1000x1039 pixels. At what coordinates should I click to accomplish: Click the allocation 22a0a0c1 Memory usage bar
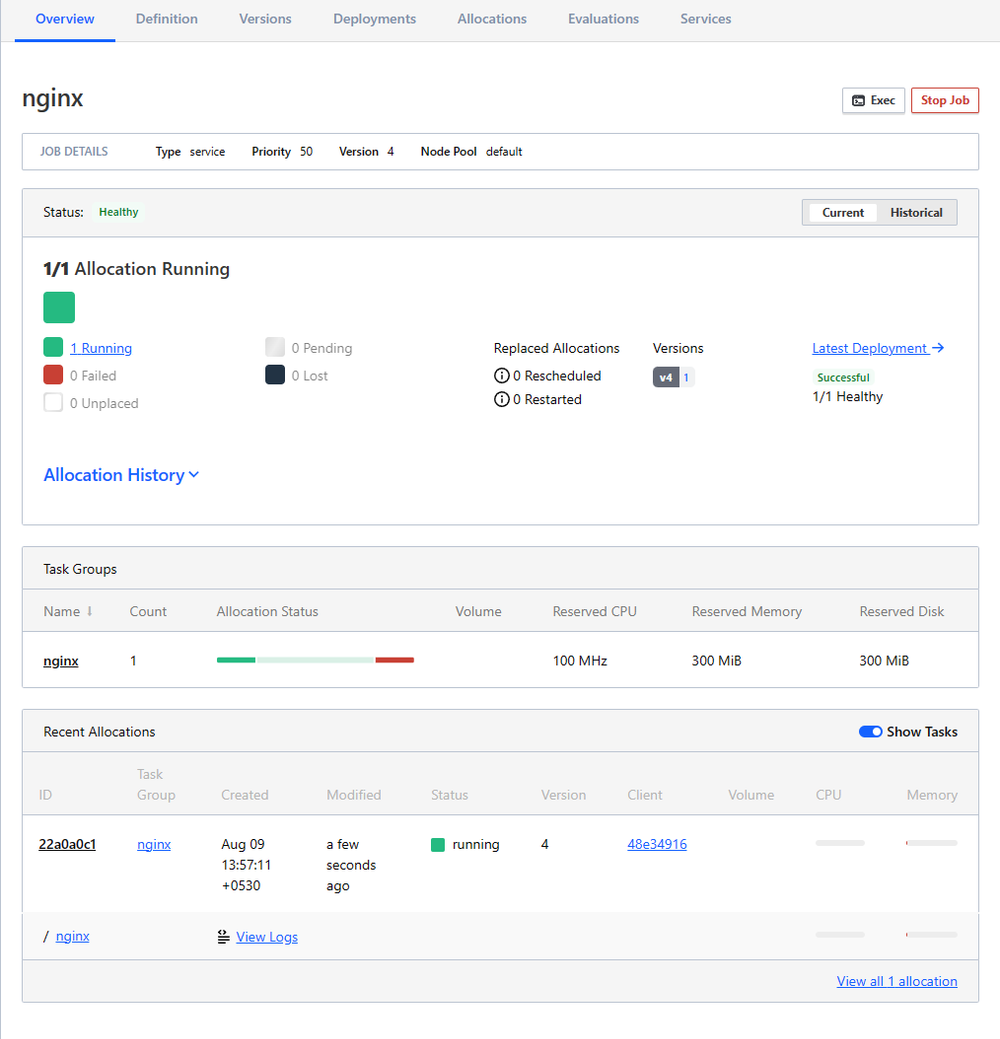pyautogui.click(x=931, y=843)
